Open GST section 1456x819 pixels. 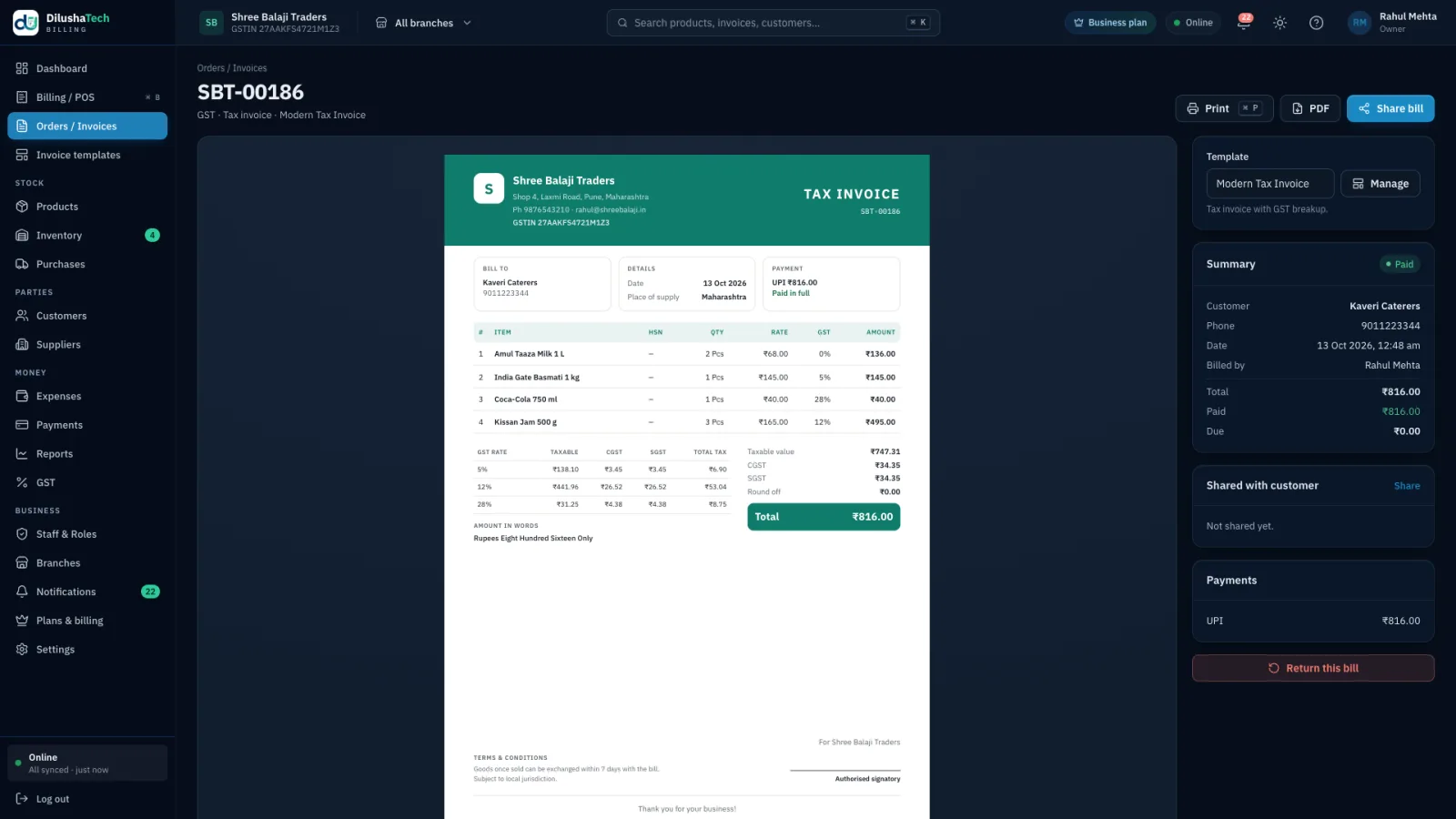coord(87,482)
